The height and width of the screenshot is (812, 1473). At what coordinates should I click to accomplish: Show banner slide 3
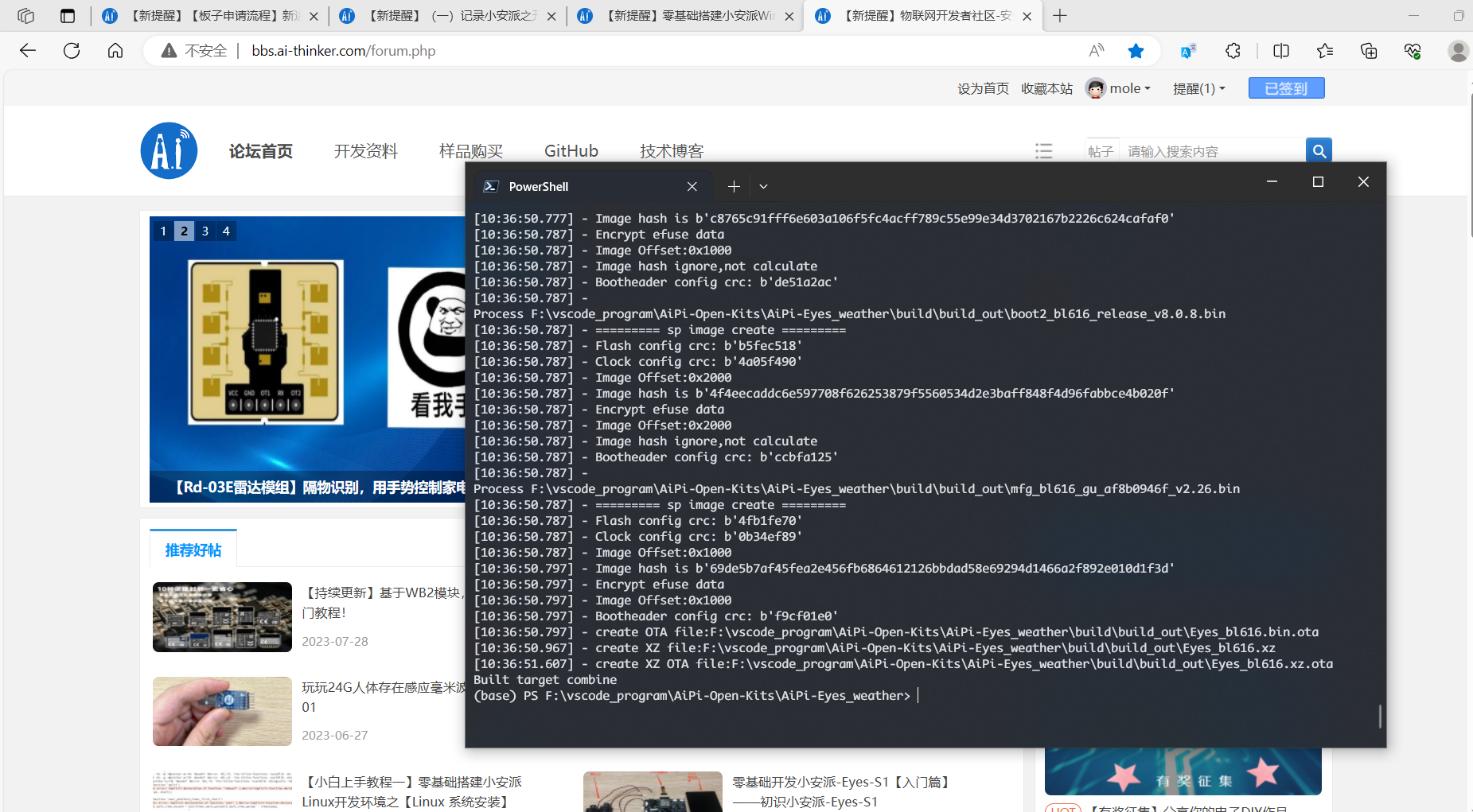tap(205, 231)
